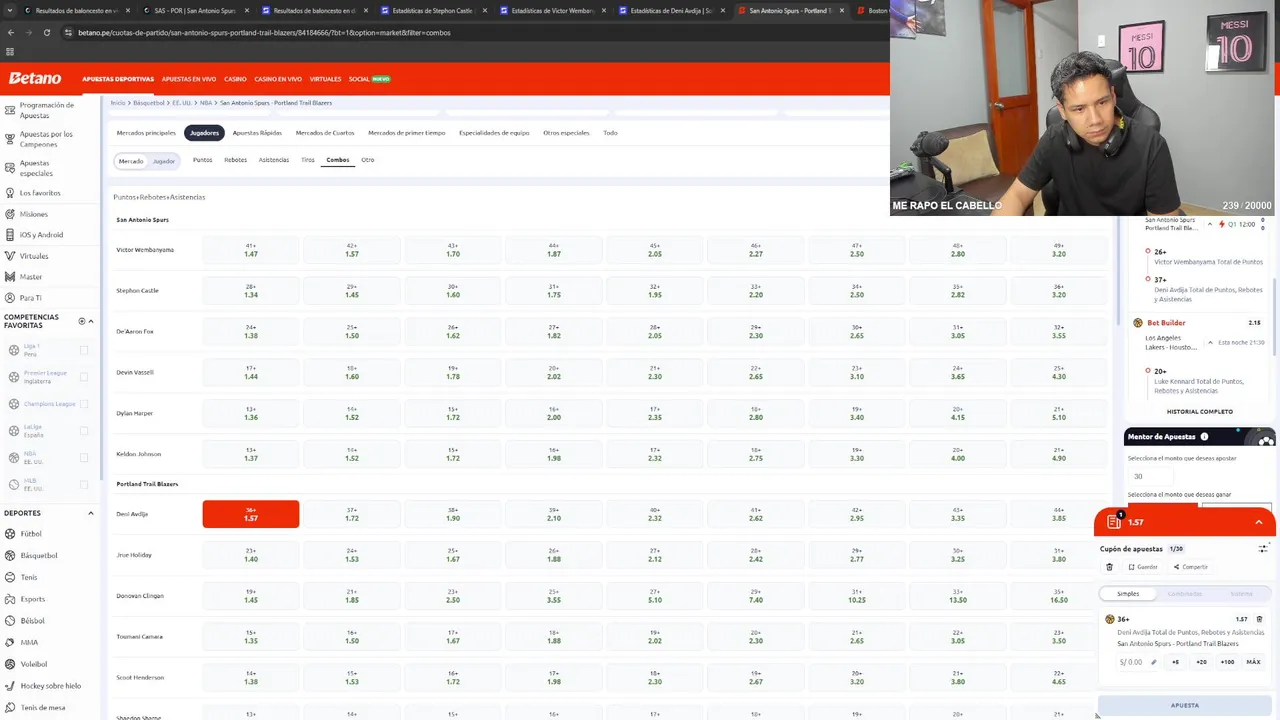Remove the 36+ Deni Avdija bet from the slip
1280x720 pixels.
tap(1259, 619)
